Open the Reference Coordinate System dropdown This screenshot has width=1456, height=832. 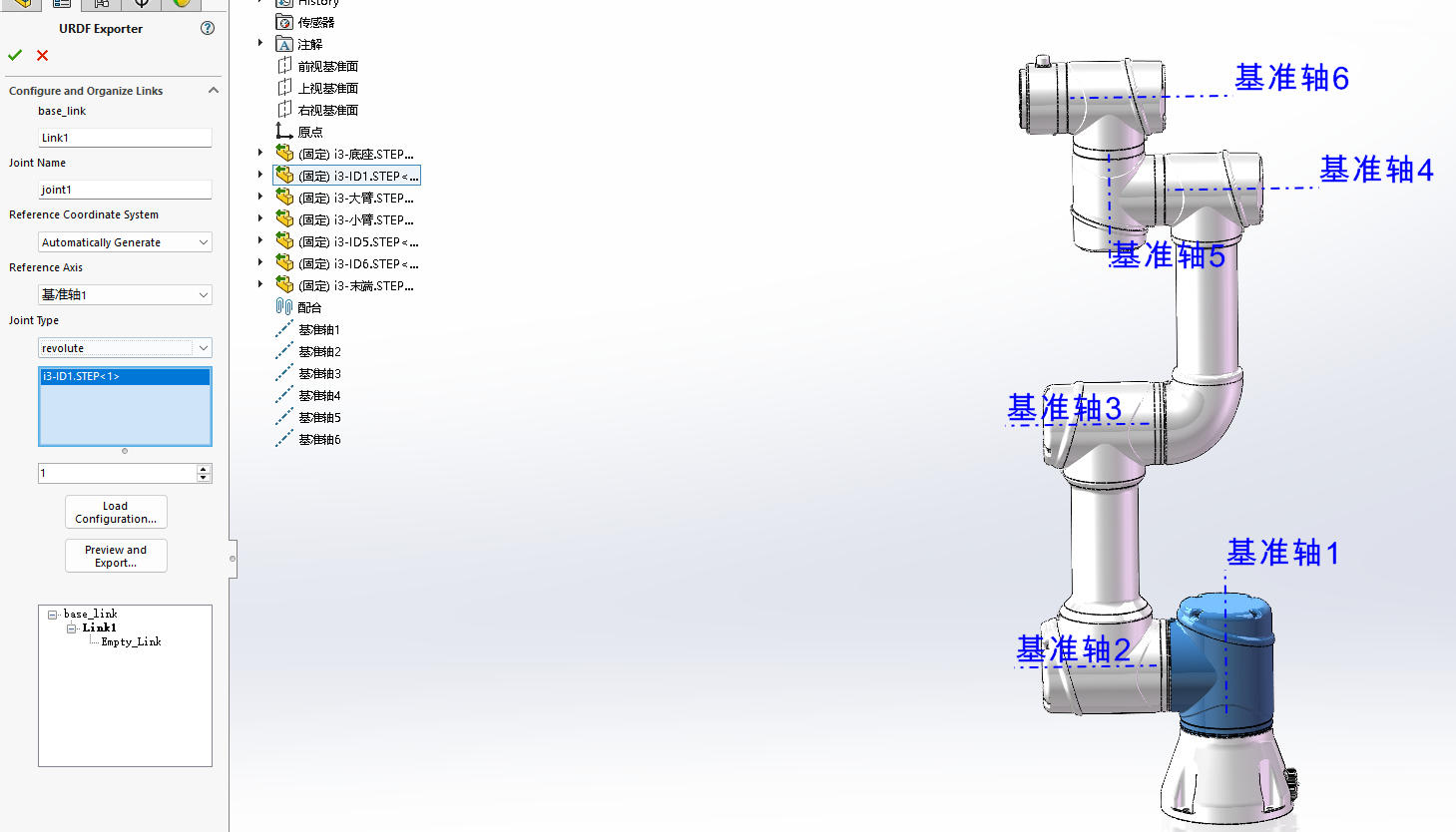click(204, 241)
